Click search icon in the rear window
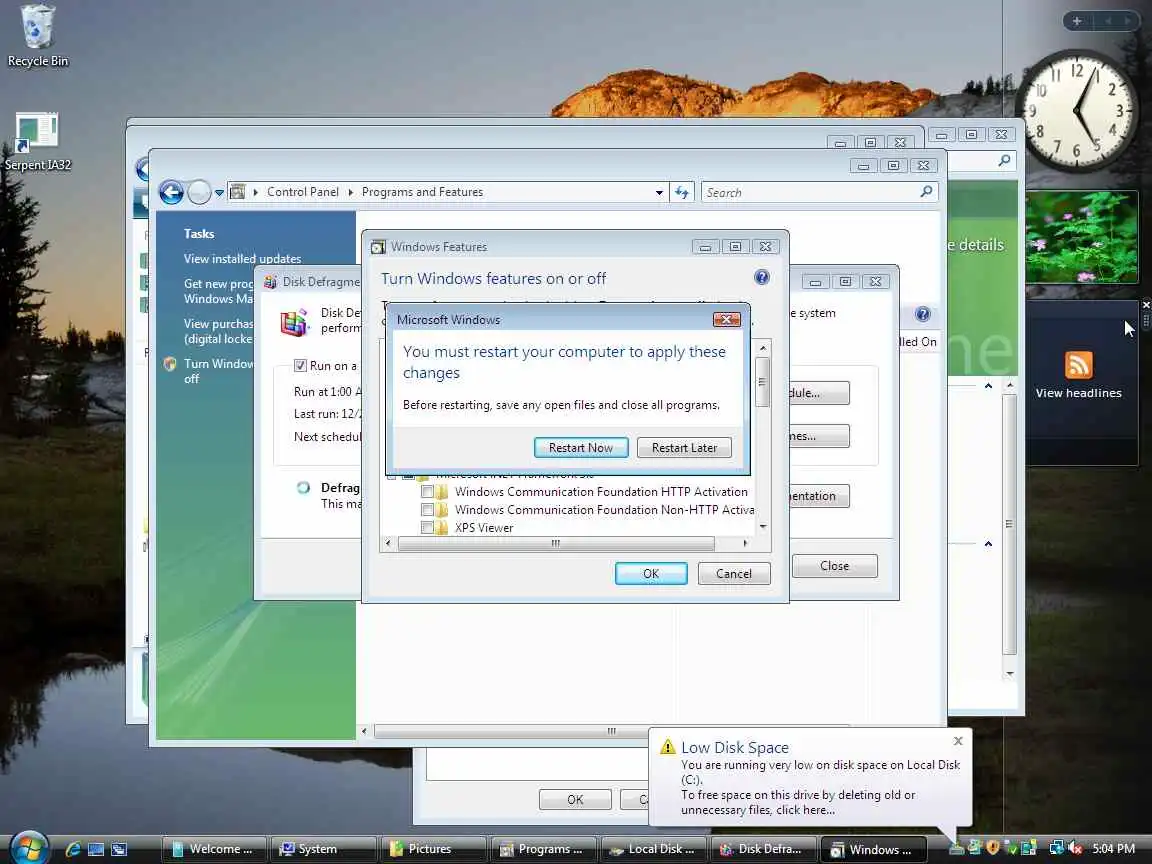Image resolution: width=1152 pixels, height=864 pixels. [x=1004, y=160]
